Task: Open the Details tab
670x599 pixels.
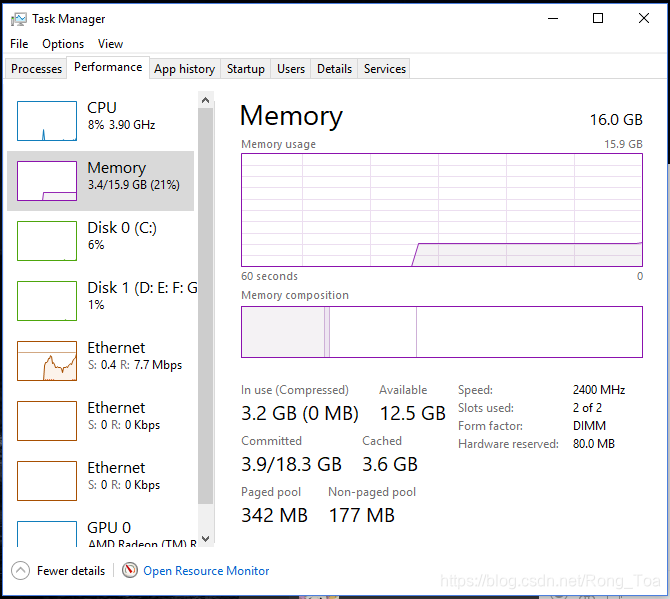Action: tap(334, 68)
